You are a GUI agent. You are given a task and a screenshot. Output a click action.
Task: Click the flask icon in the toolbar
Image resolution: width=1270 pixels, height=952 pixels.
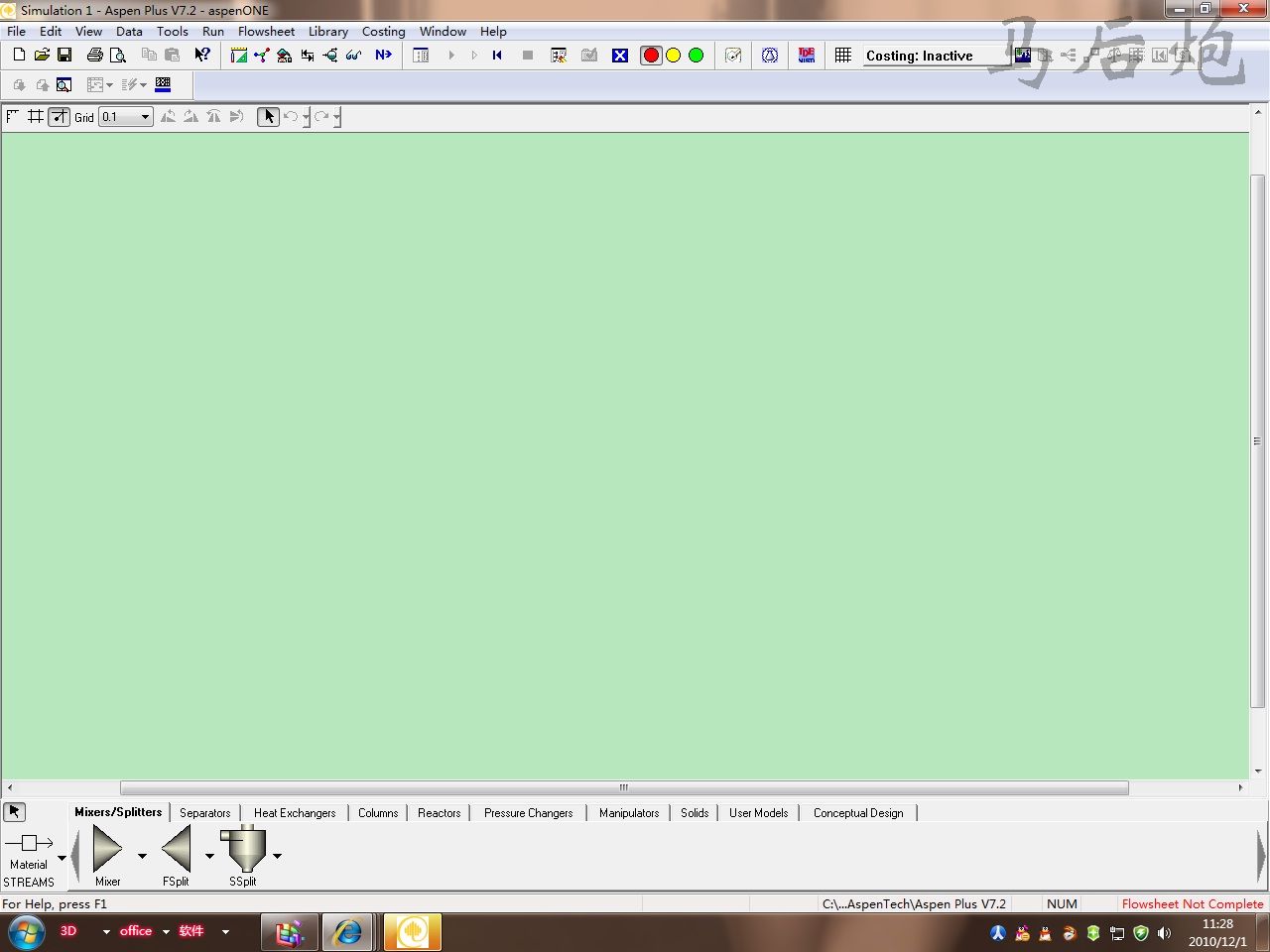[x=770, y=56]
